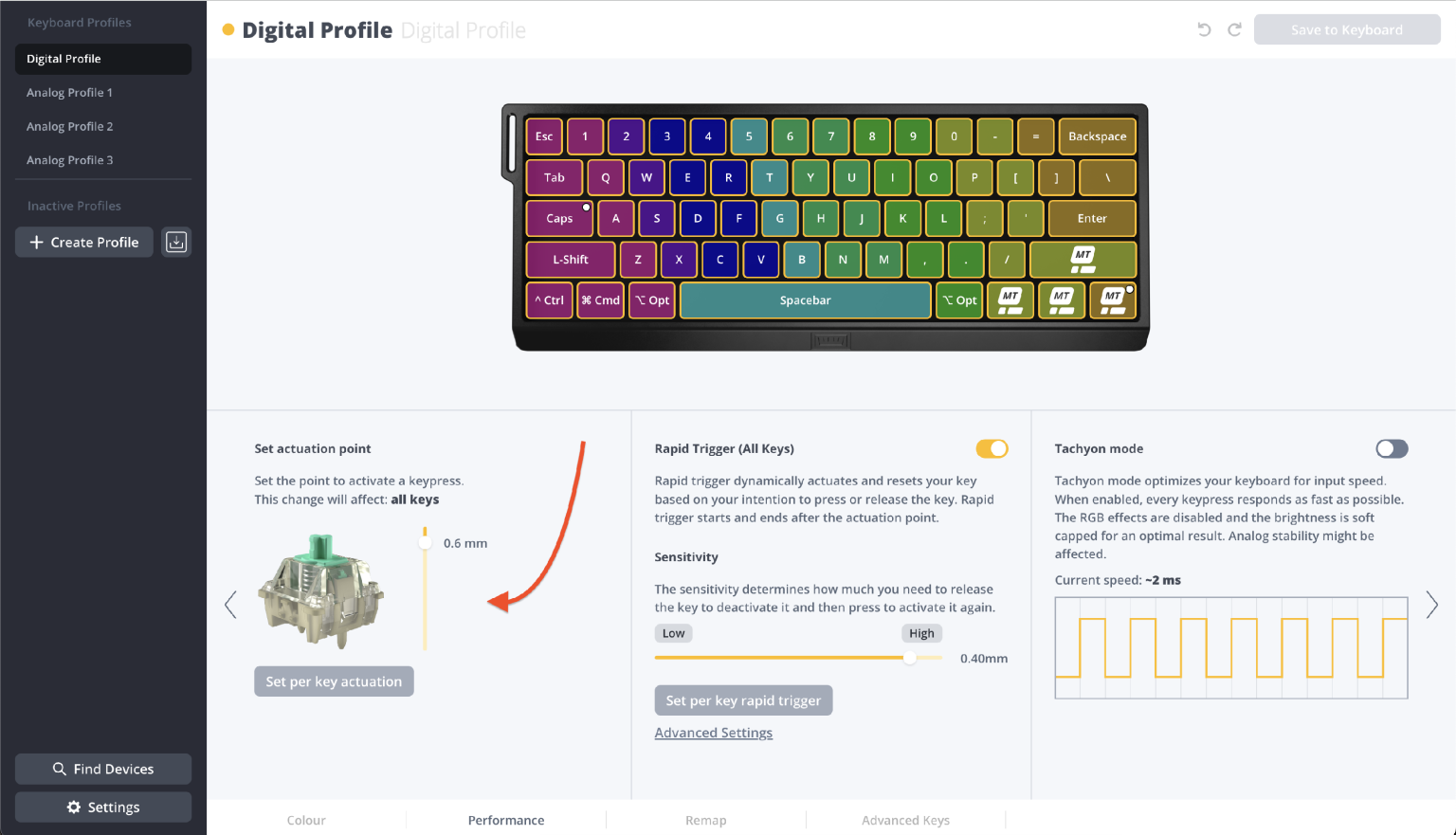The image size is (1456, 835).
Task: Go to previous panel with left chevron
Action: tap(230, 605)
